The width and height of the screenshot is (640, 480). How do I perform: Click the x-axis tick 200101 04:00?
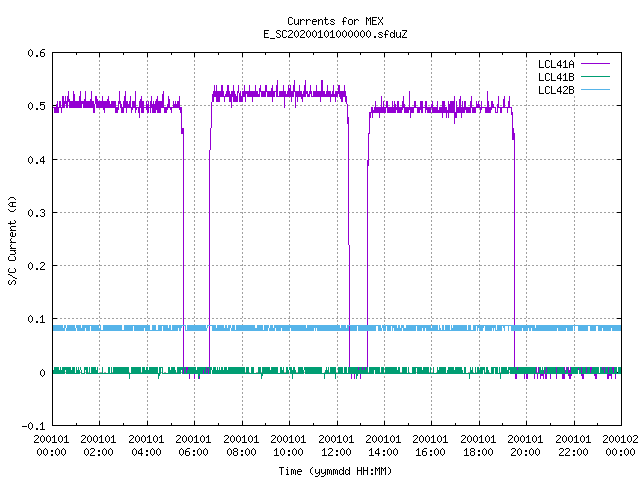(146, 446)
